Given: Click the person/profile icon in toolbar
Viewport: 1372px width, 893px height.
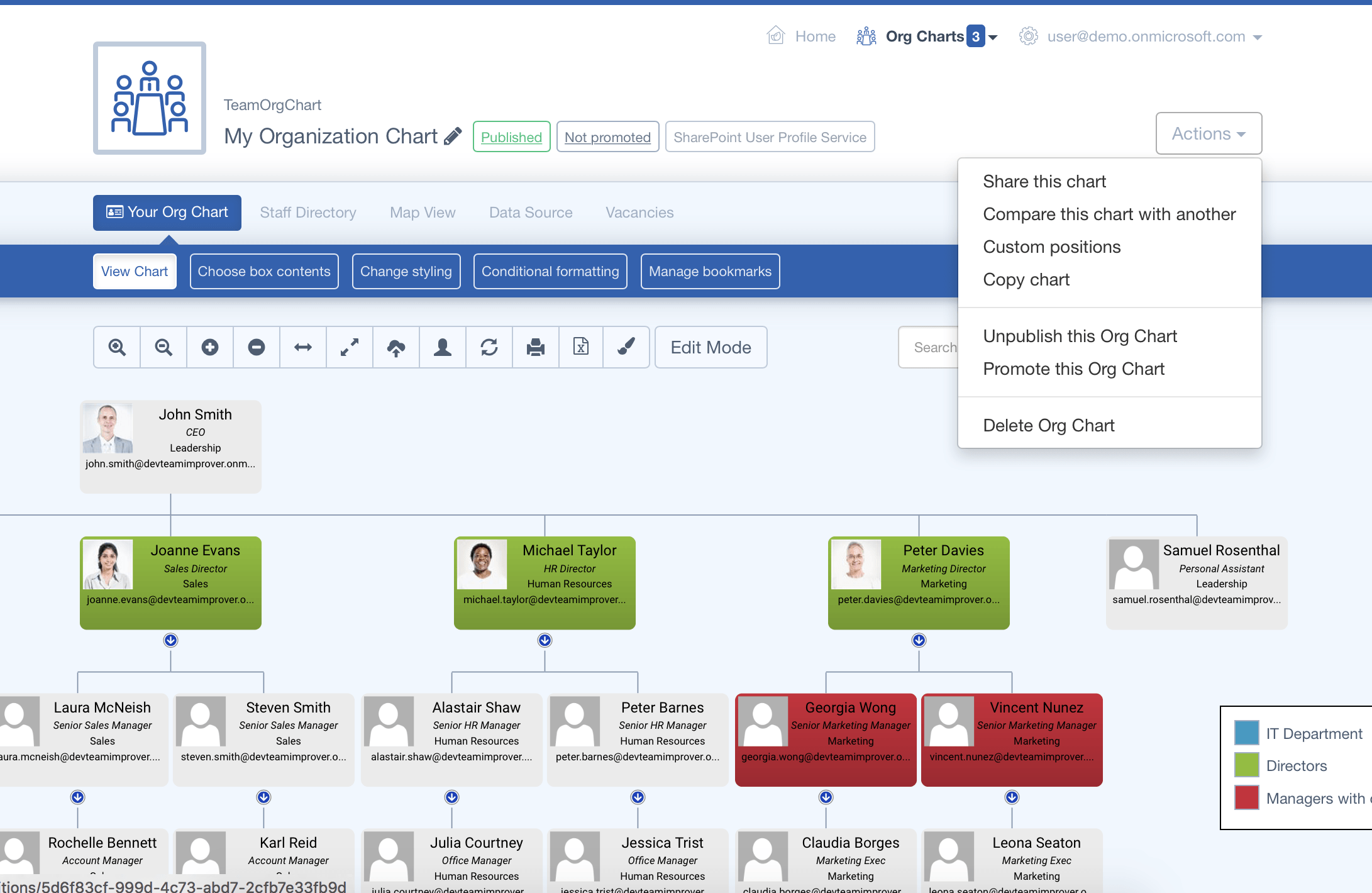Looking at the screenshot, I should point(443,347).
